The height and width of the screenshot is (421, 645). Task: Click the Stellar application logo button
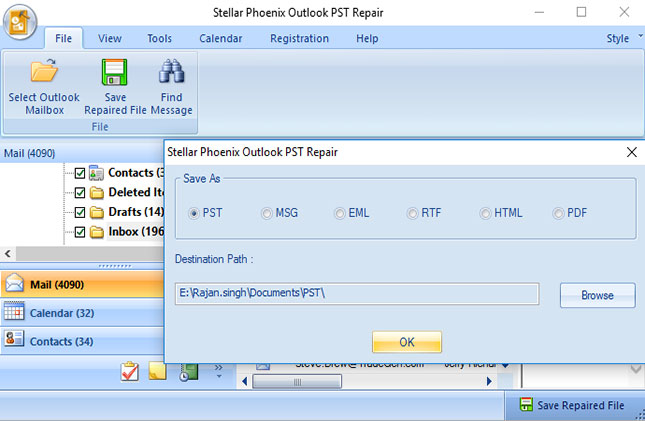[x=20, y=22]
